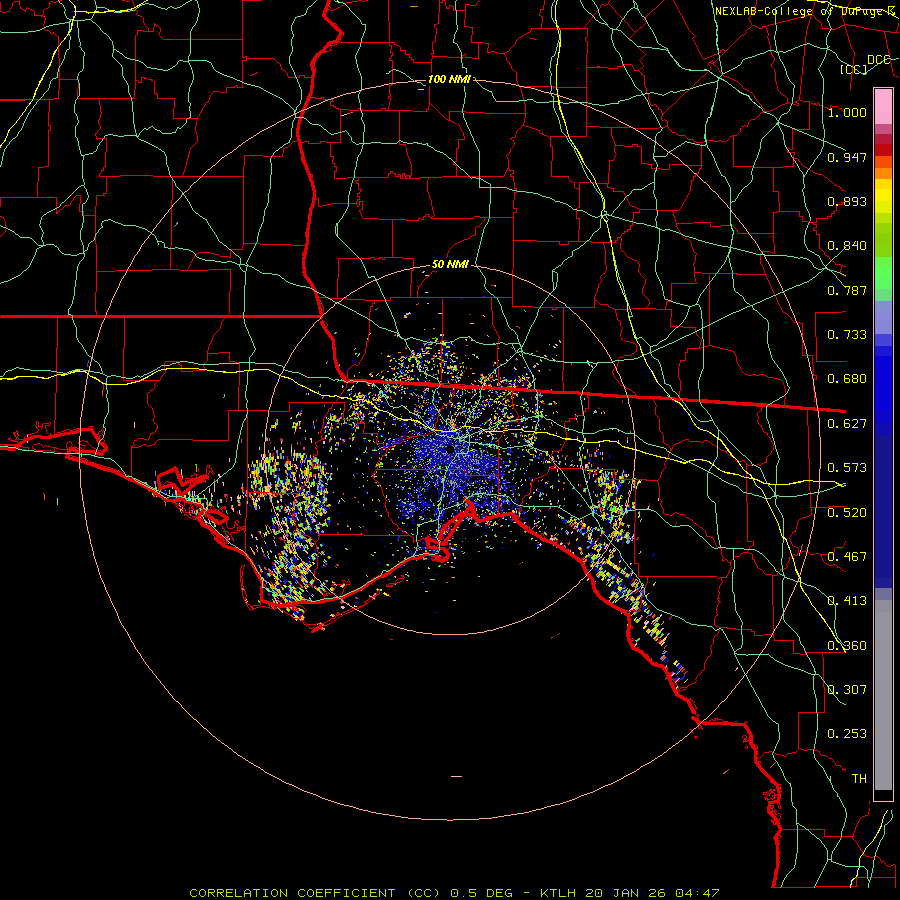Click the 0.680 scale value
The width and height of the screenshot is (900, 900).
click(847, 378)
